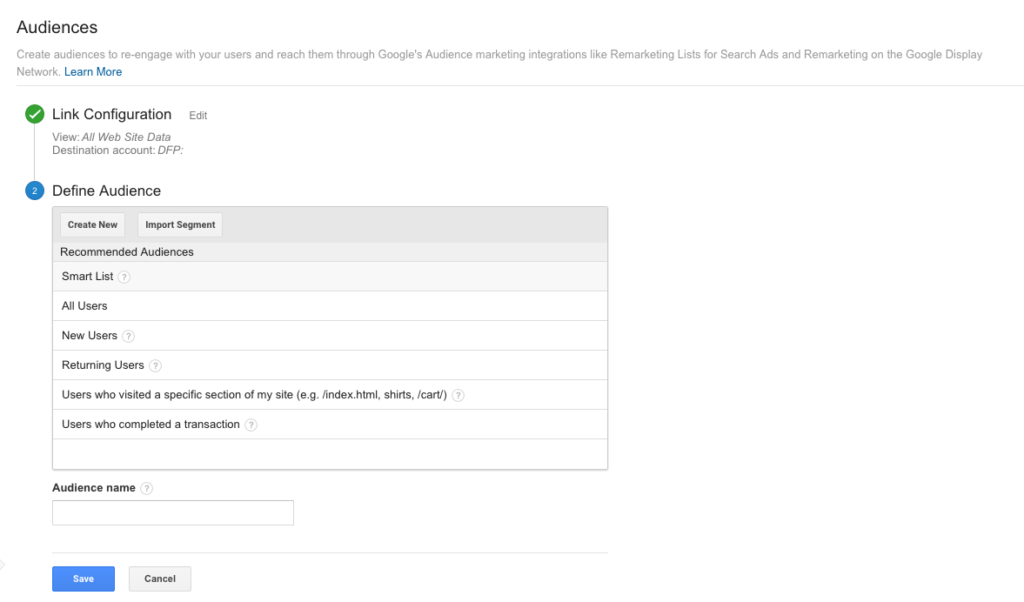
Task: Click green checkmark Link Configuration step icon
Action: click(35, 114)
